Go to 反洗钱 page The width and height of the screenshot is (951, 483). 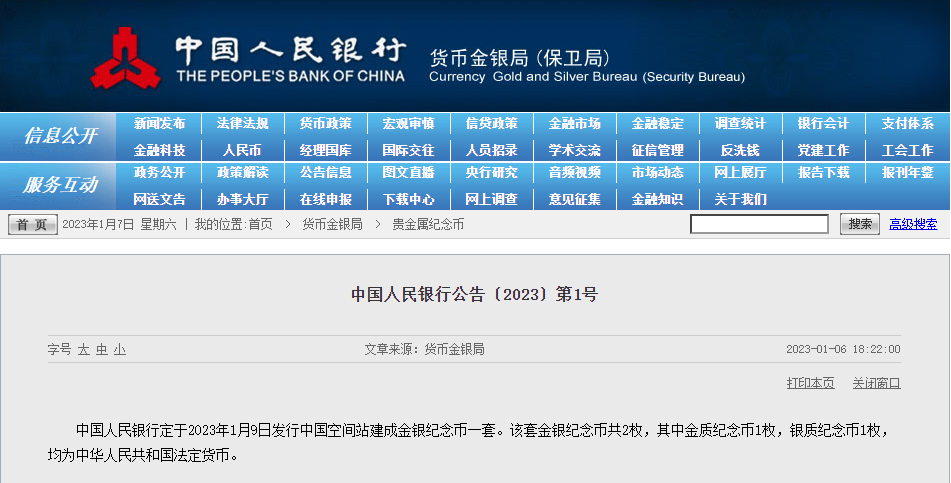[740, 150]
